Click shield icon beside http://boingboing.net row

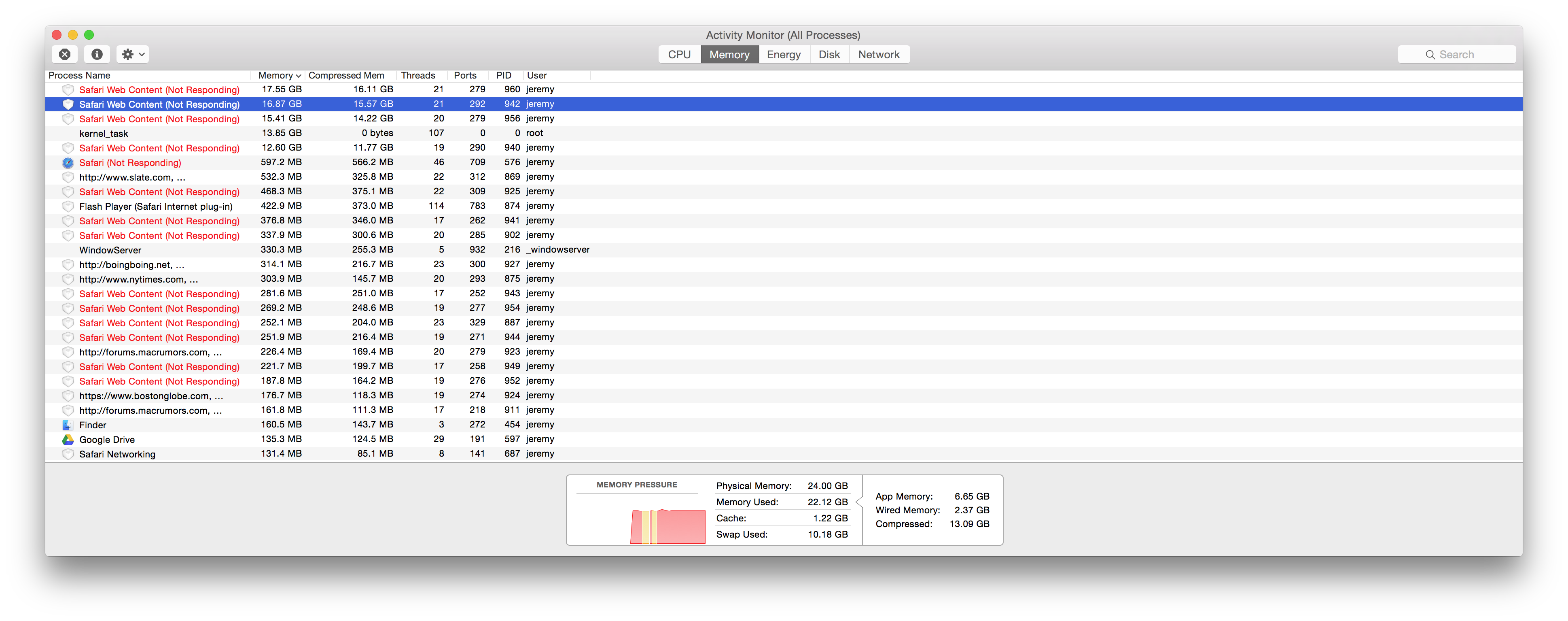click(68, 265)
